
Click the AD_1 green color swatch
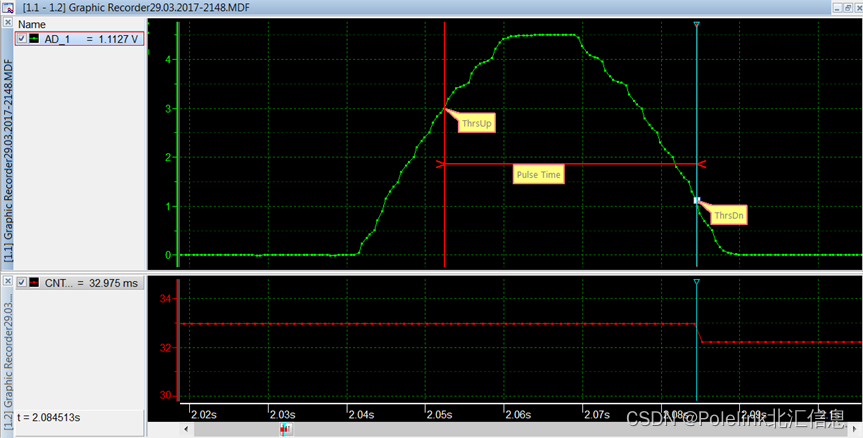pos(34,39)
